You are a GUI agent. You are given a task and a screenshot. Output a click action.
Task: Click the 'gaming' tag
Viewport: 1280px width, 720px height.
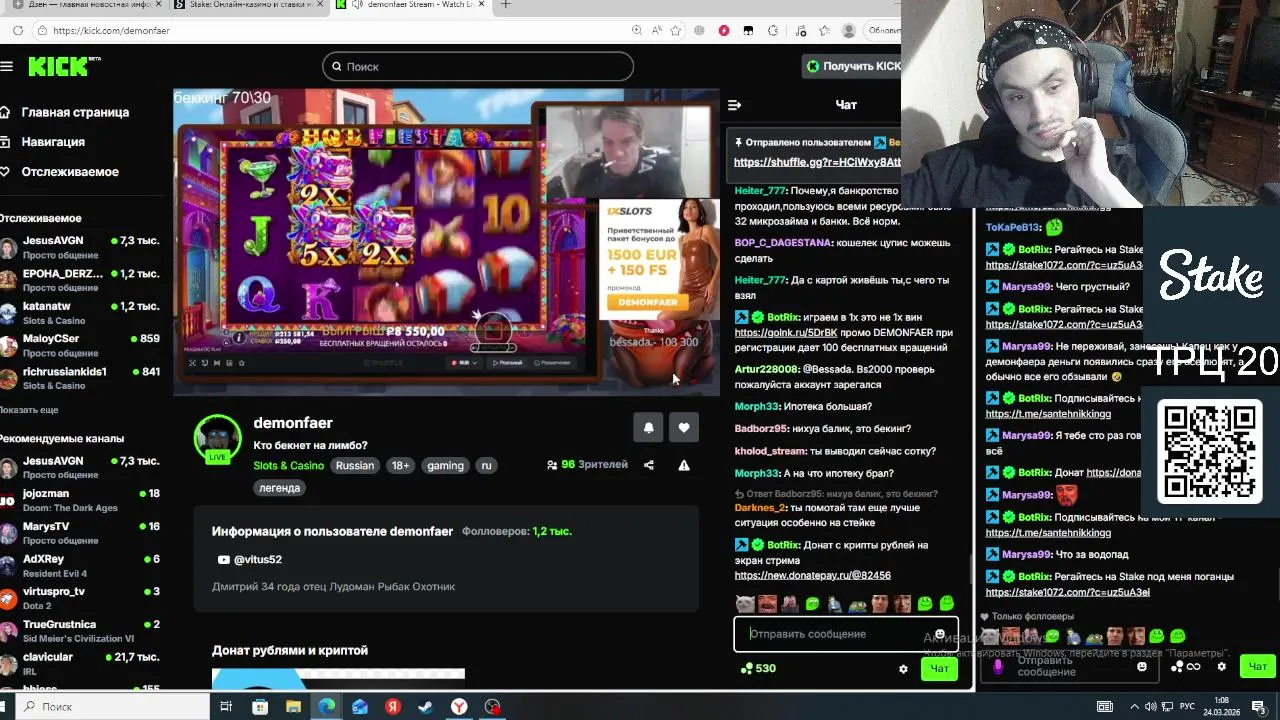click(445, 466)
